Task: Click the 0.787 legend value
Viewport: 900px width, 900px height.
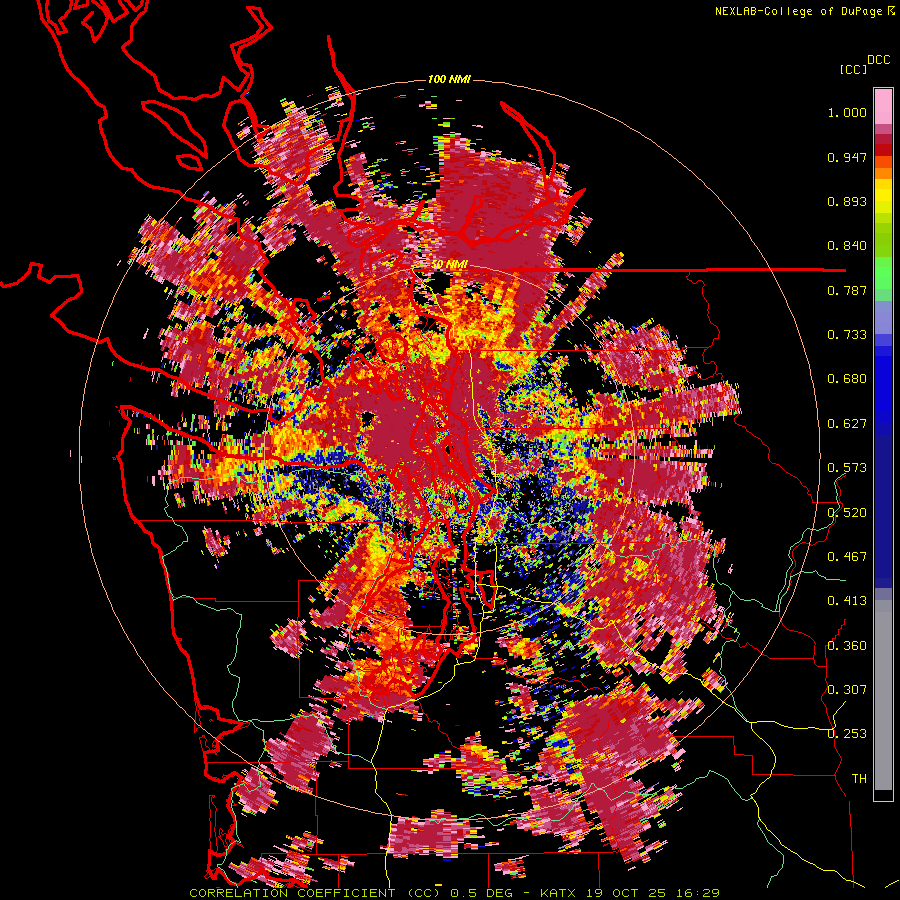Action: pos(847,290)
